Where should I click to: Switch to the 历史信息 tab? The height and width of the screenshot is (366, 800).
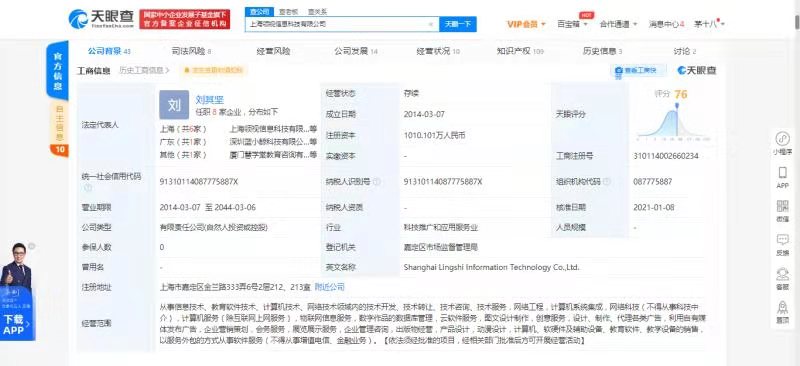[602, 51]
